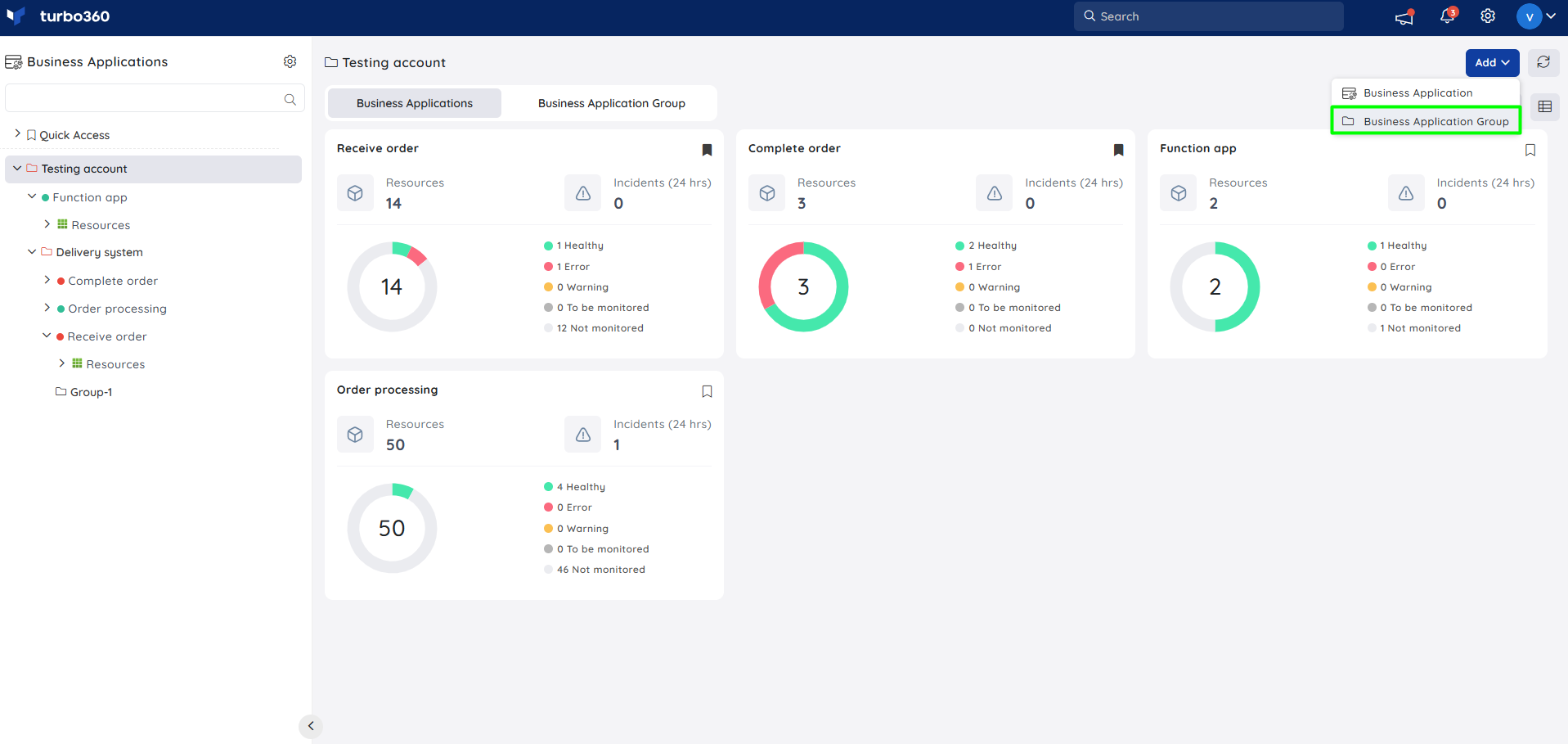1568x744 pixels.
Task: Bookmark the Function app card
Action: [x=1530, y=150]
